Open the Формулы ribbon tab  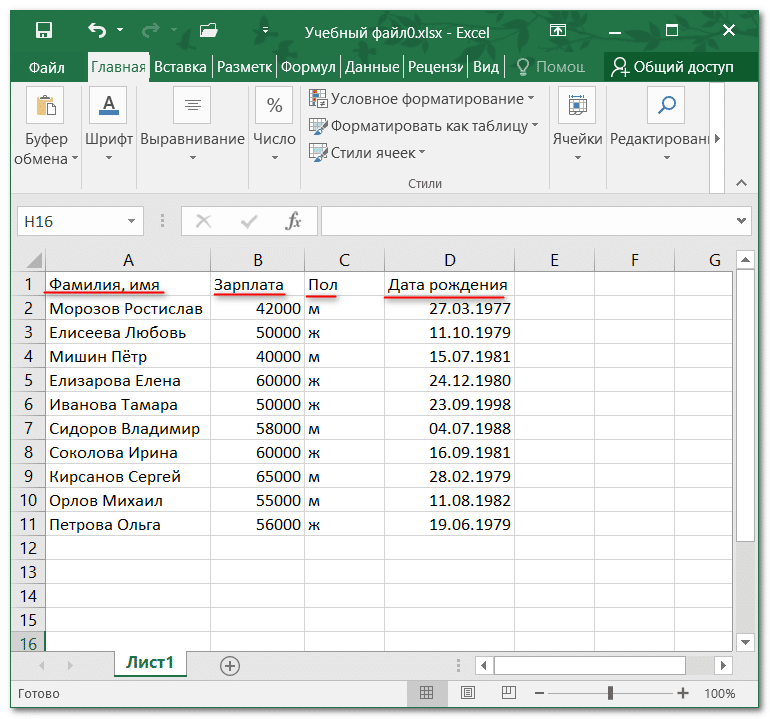click(308, 67)
